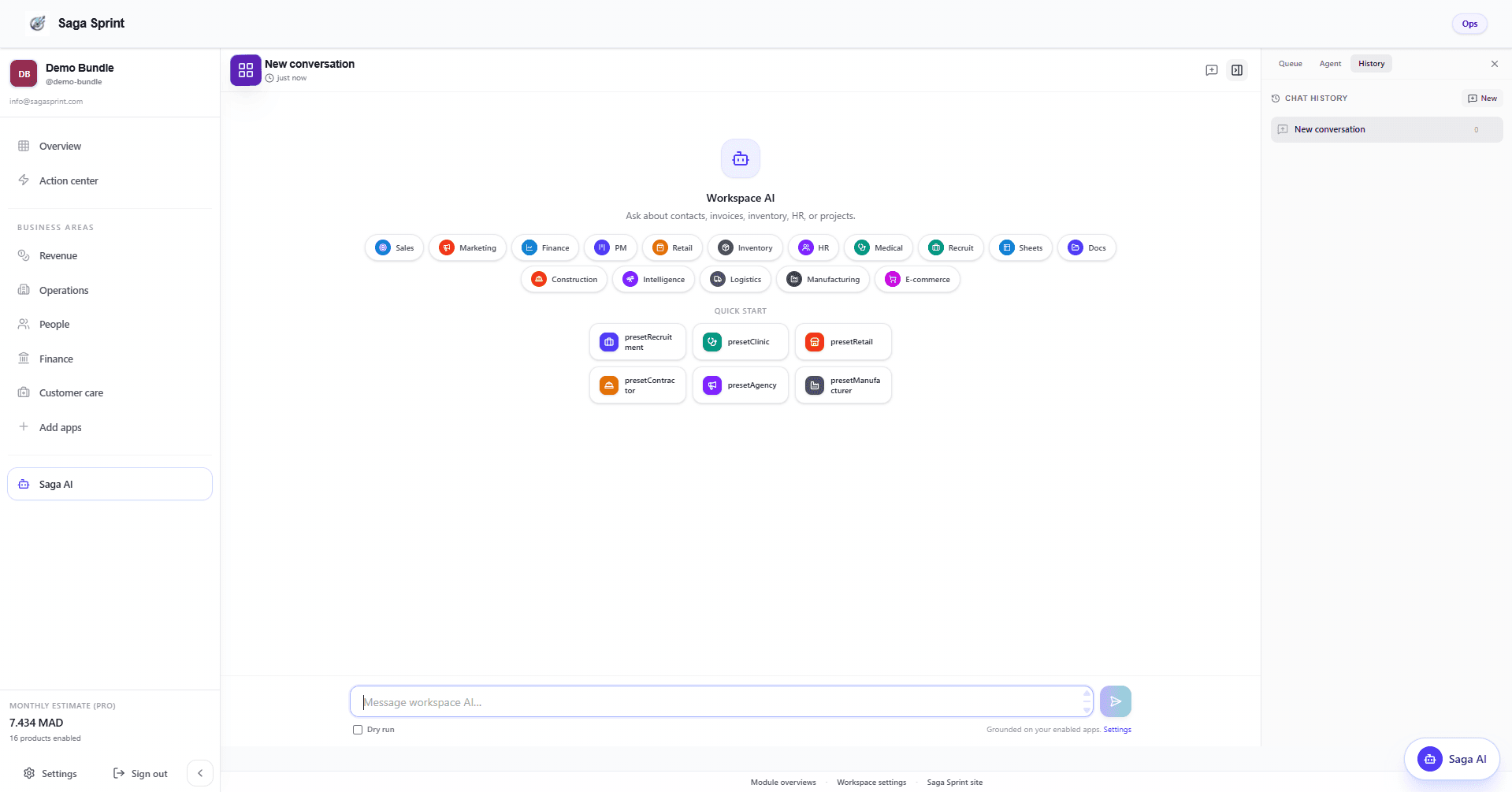
Task: Click Sign out
Action: pyautogui.click(x=140, y=774)
